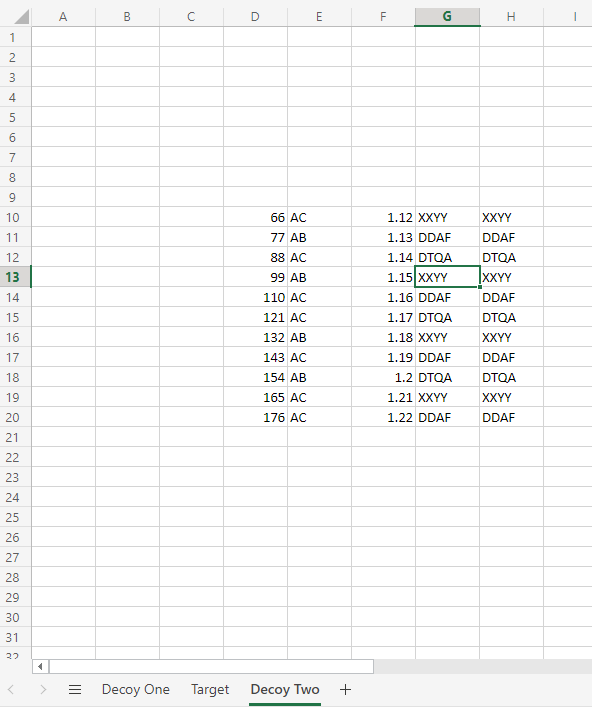Click cell with value 1.17
The height and width of the screenshot is (707, 592).
coord(384,317)
